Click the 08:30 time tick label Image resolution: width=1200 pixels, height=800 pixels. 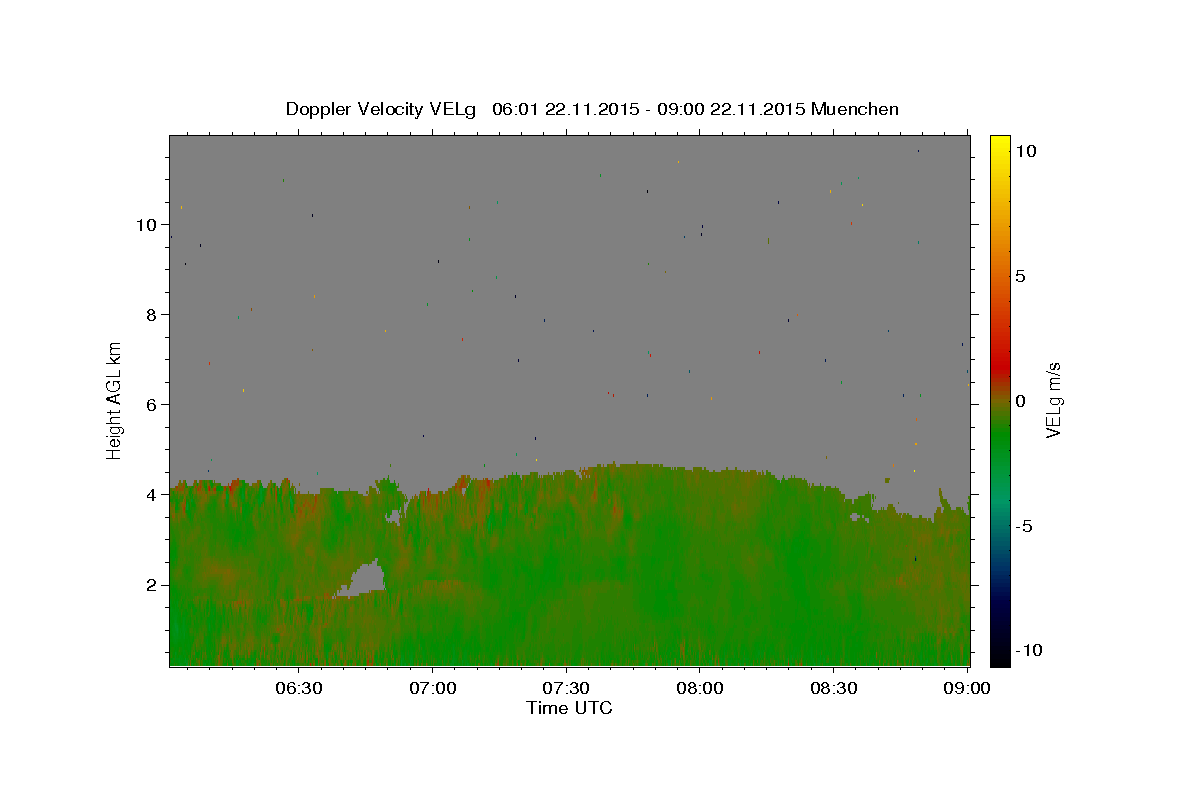(834, 688)
